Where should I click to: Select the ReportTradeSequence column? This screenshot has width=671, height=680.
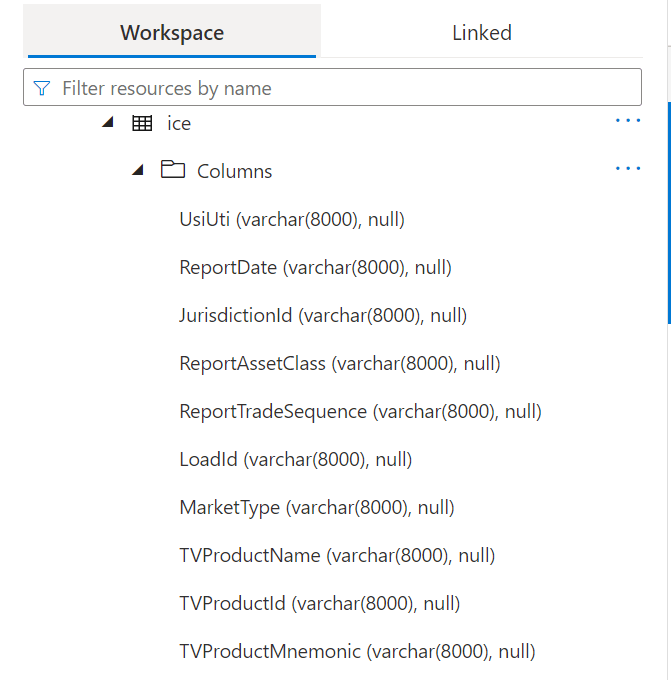tap(360, 412)
